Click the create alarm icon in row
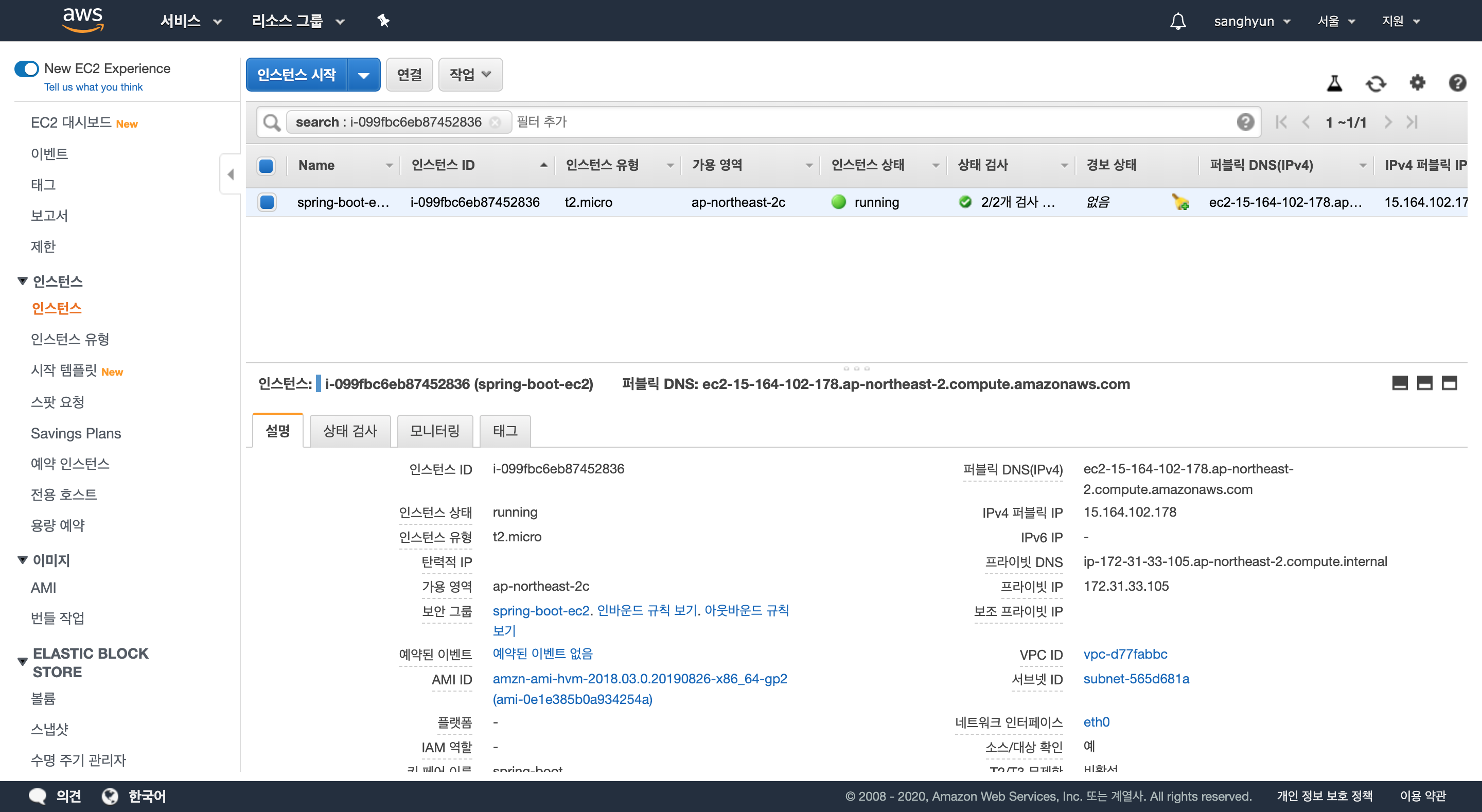This screenshot has height=812, width=1482. coord(1180,202)
